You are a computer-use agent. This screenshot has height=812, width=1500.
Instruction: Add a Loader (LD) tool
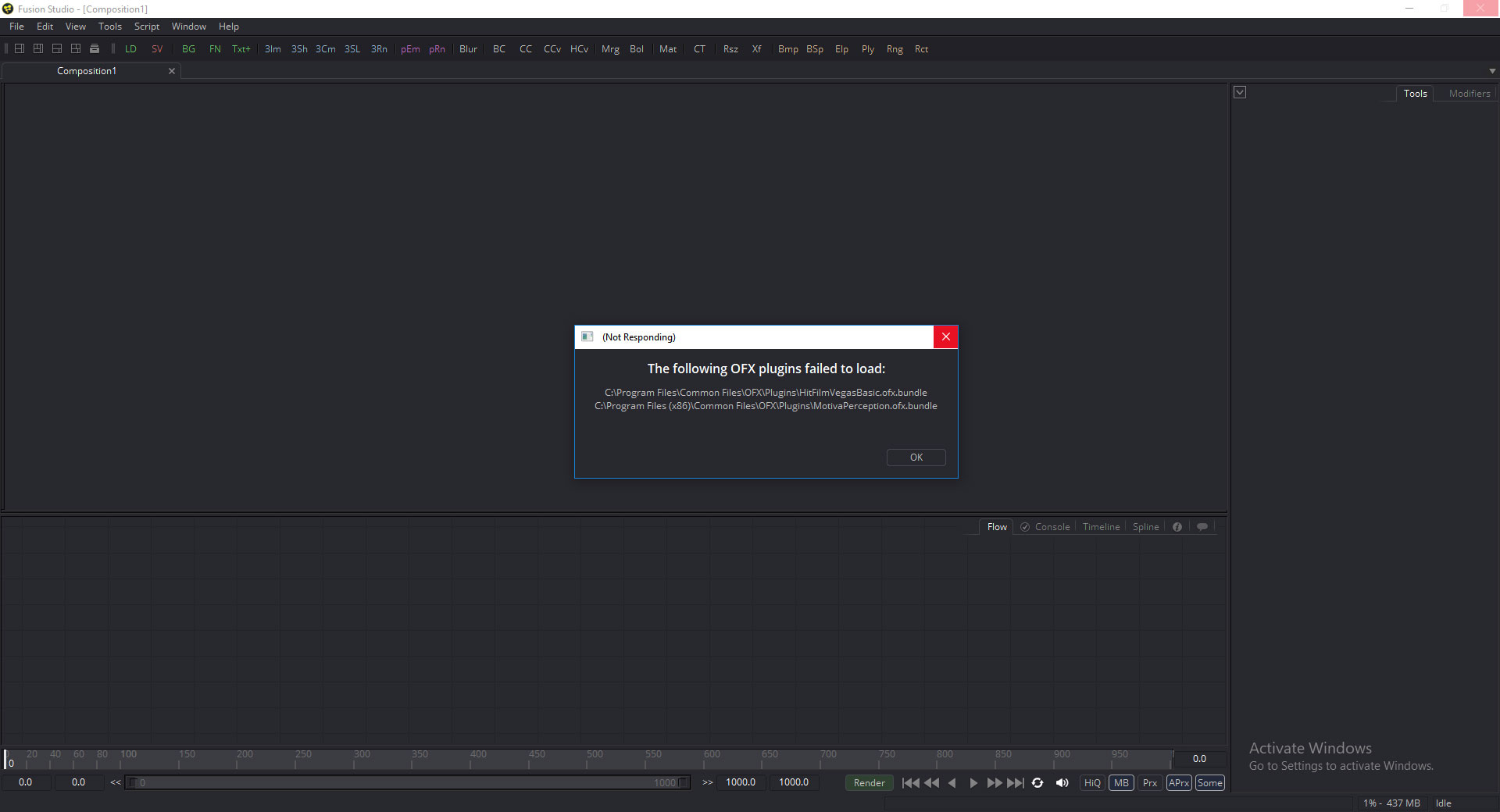click(x=130, y=49)
